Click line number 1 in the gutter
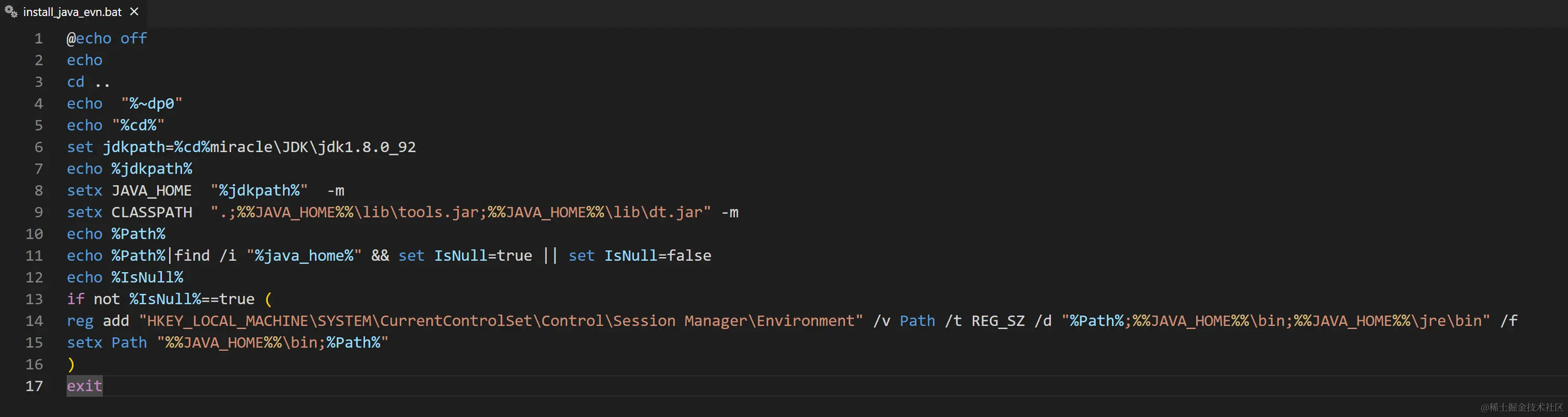 coord(38,39)
